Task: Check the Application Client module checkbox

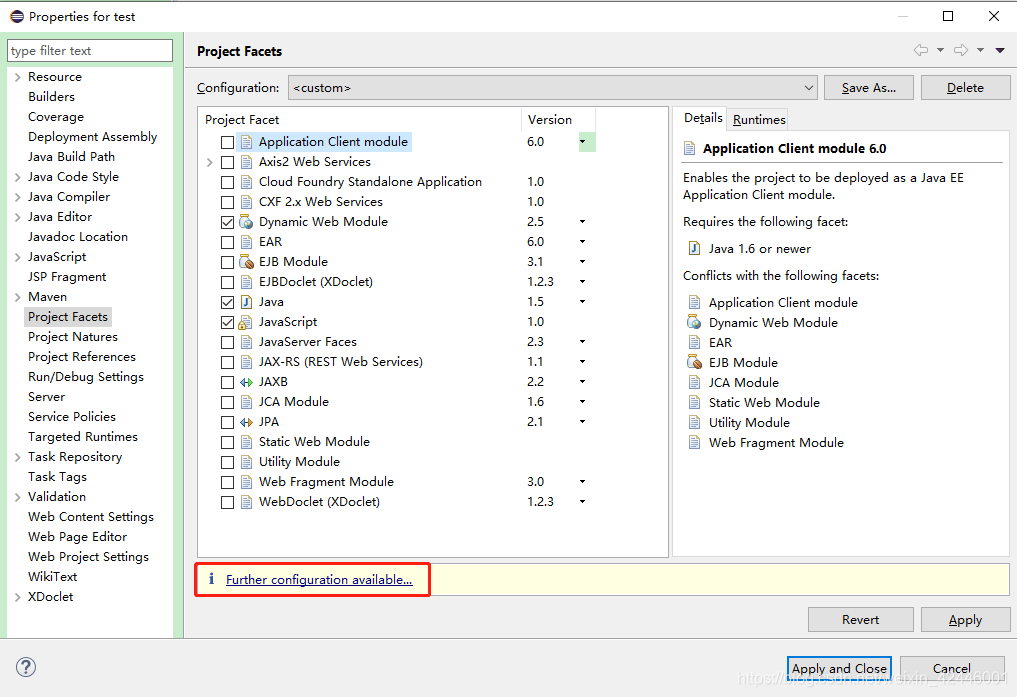Action: click(x=227, y=142)
